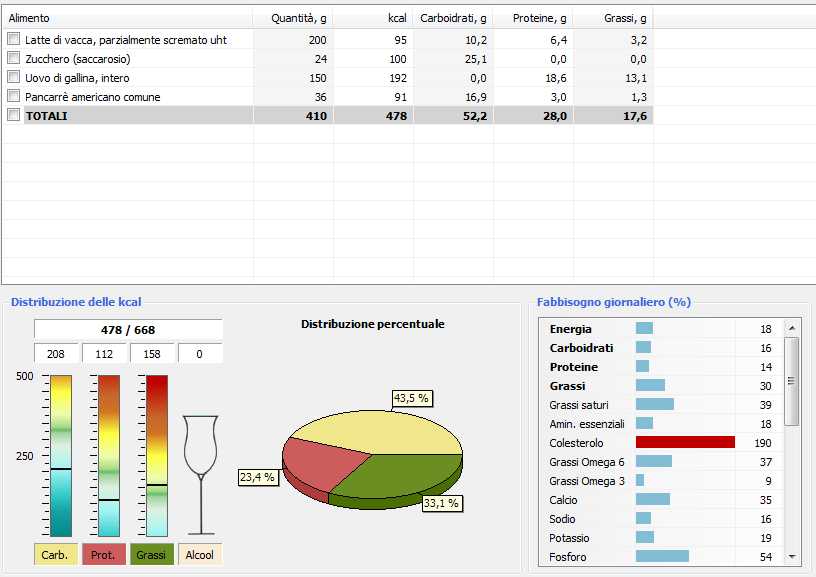Sort by the Proteine, g column header

[x=533, y=18]
